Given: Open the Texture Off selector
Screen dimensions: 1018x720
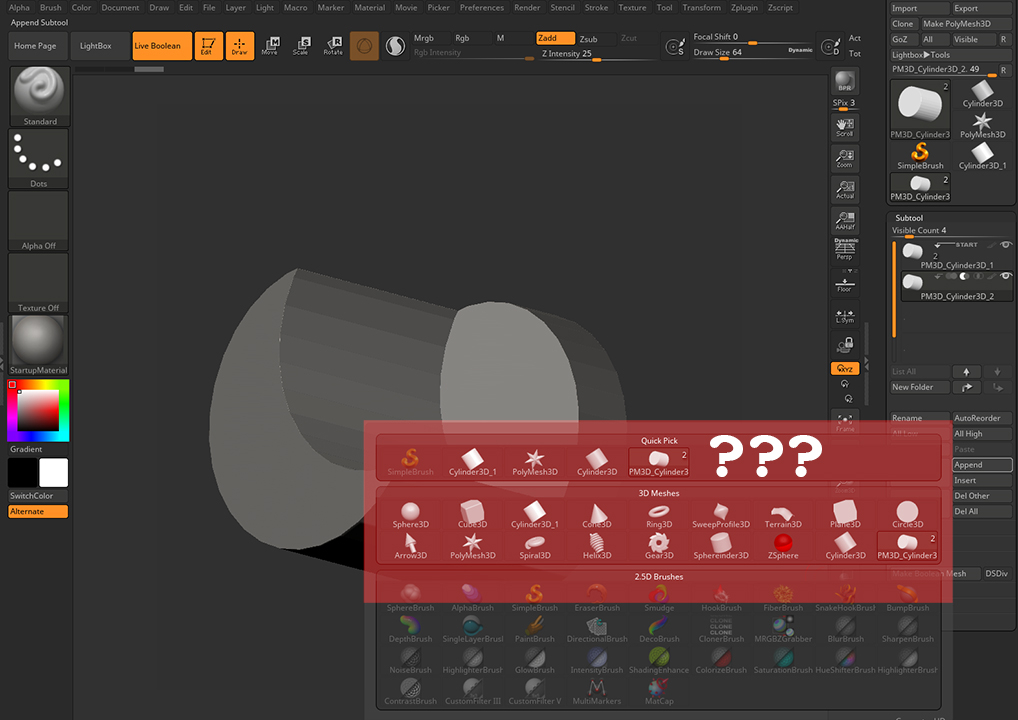Looking at the screenshot, I should pyautogui.click(x=38, y=283).
